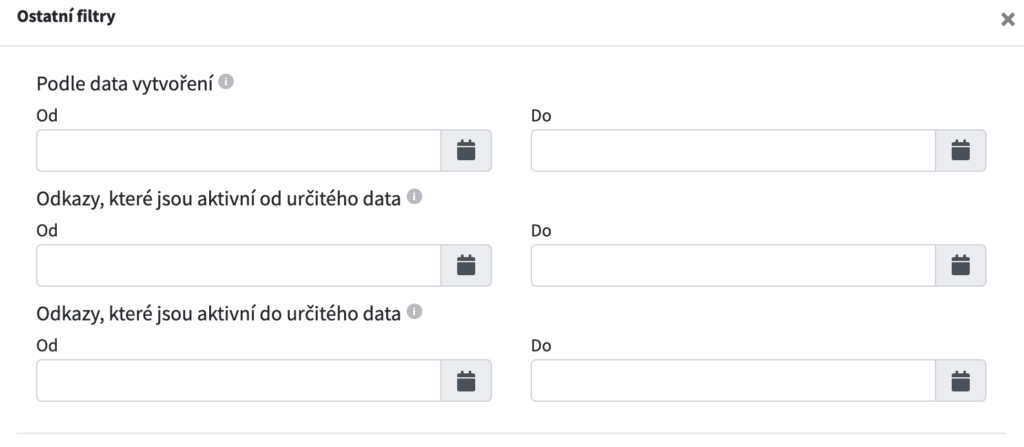Show info for Podle data vytvoření
The width and height of the screenshot is (1024, 447).
(226, 82)
